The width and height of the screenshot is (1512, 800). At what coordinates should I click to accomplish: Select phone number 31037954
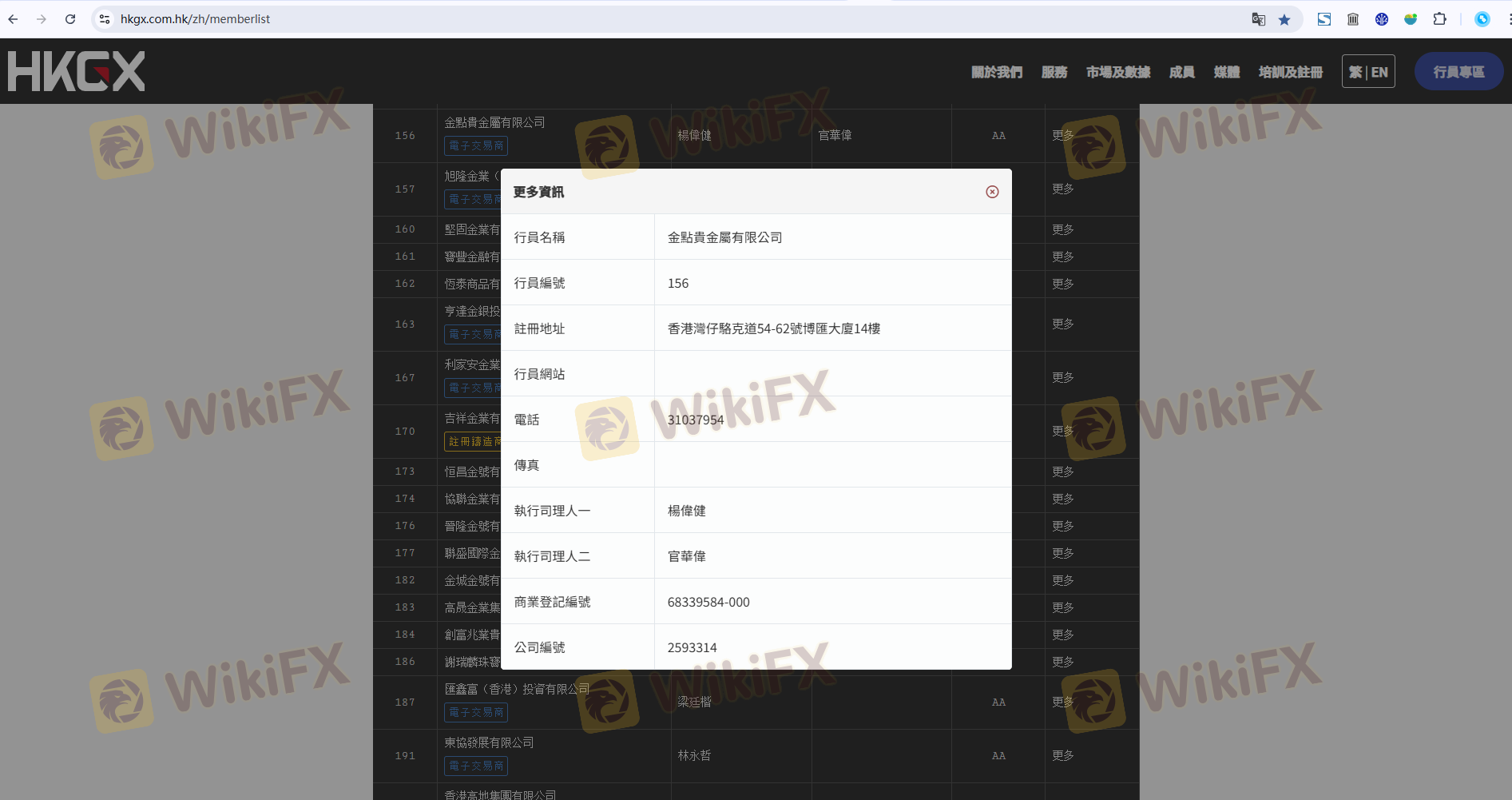[696, 420]
